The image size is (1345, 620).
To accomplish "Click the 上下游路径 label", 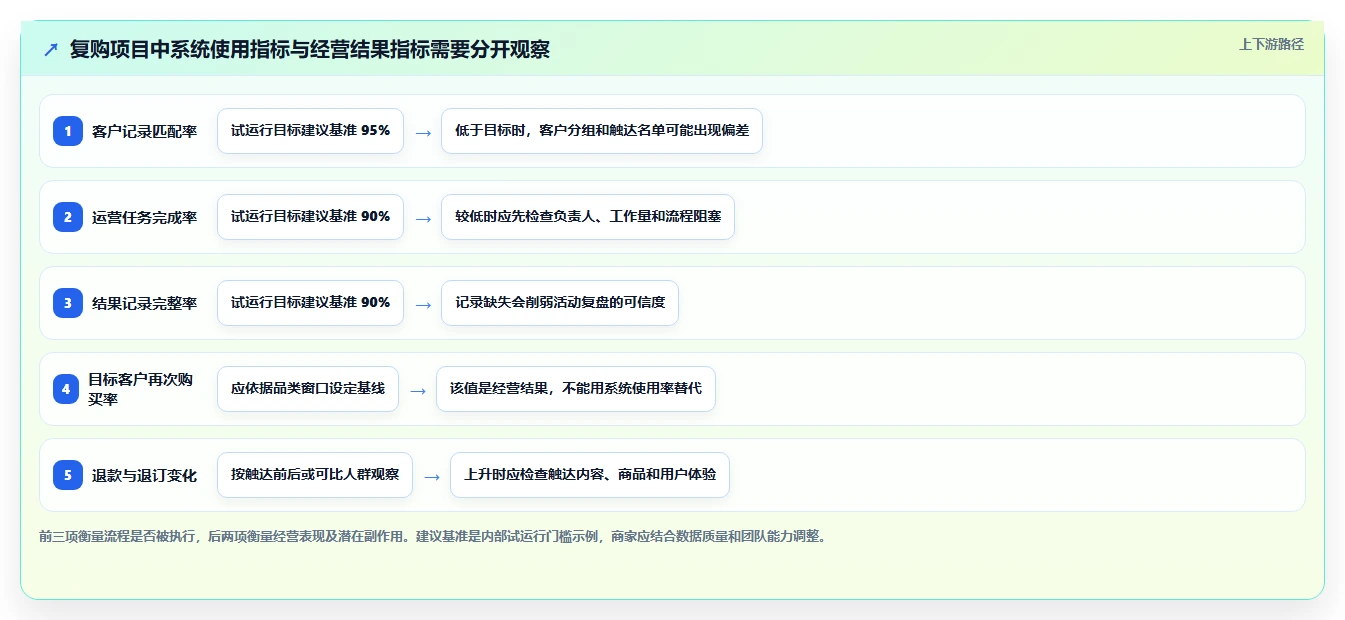I will (x=1271, y=44).
